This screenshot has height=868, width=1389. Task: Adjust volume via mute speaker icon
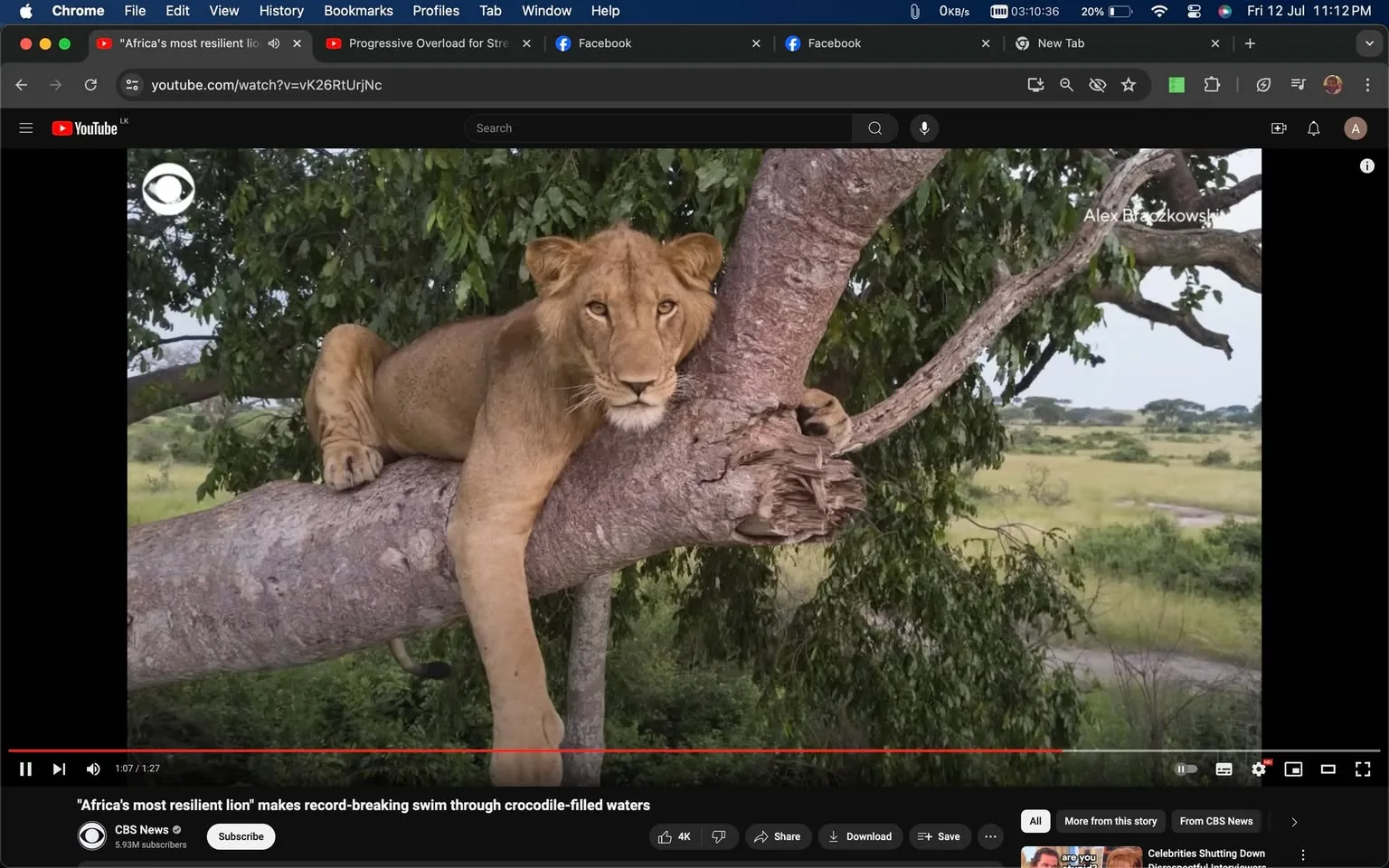pyautogui.click(x=92, y=769)
